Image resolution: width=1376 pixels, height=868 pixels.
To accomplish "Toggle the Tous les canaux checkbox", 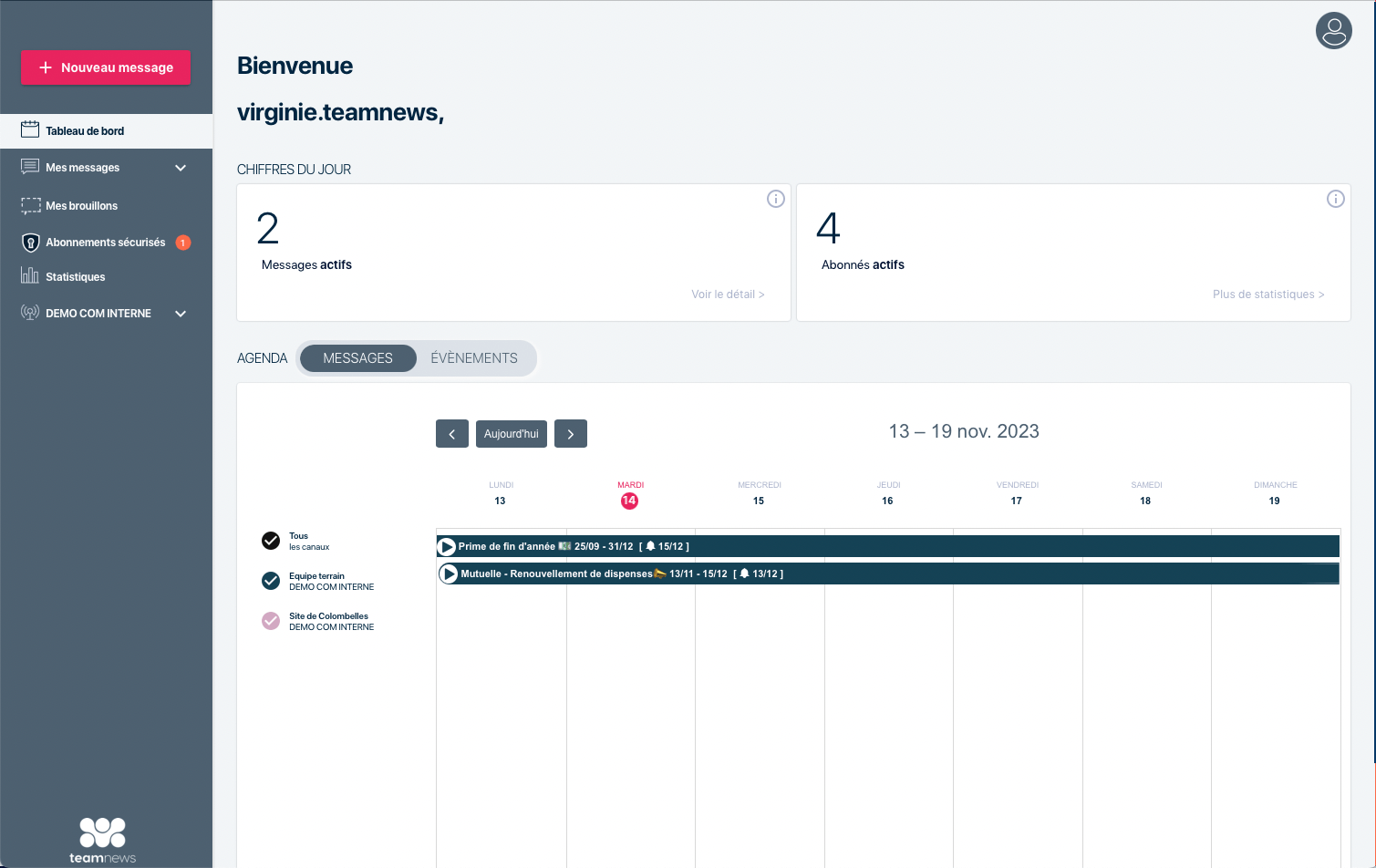I will coord(271,541).
